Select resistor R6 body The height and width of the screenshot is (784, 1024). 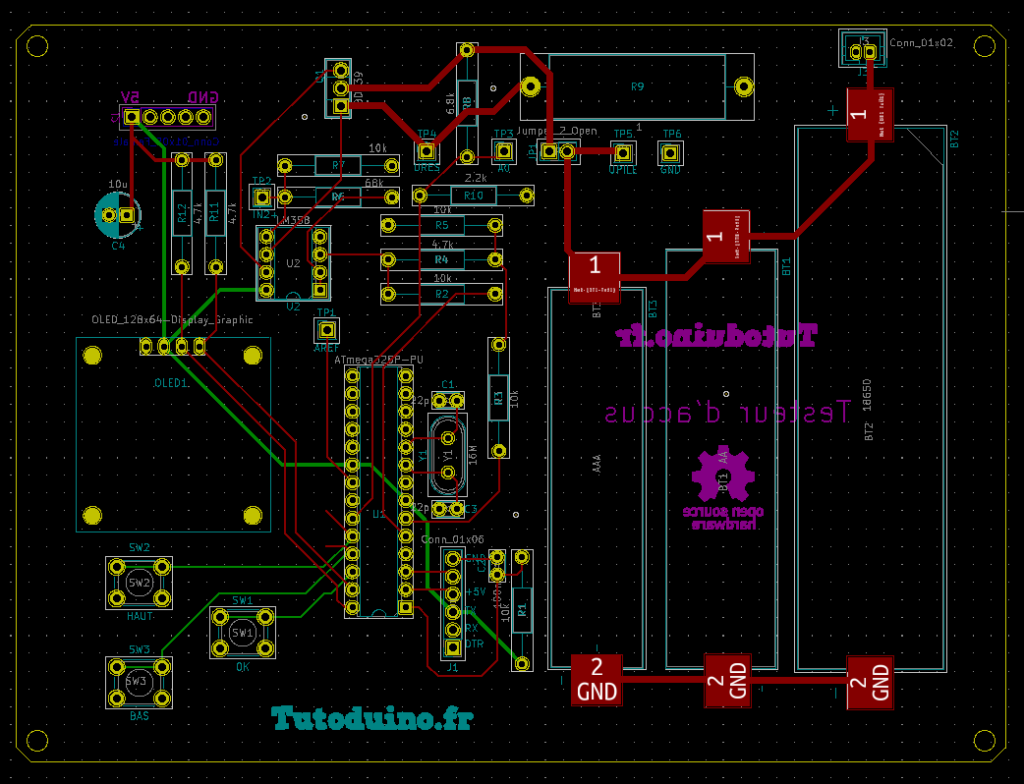[338, 197]
